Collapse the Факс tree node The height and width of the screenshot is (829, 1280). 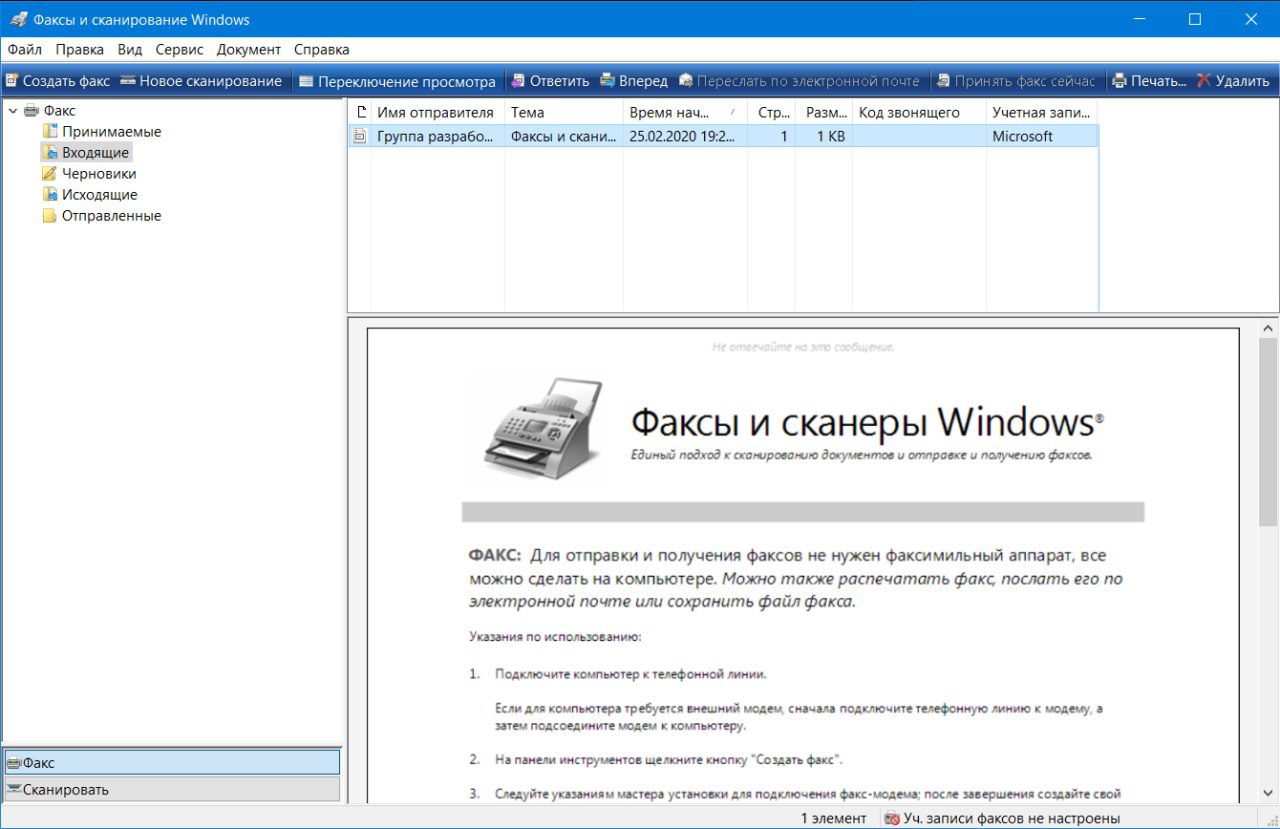pyautogui.click(x=12, y=111)
